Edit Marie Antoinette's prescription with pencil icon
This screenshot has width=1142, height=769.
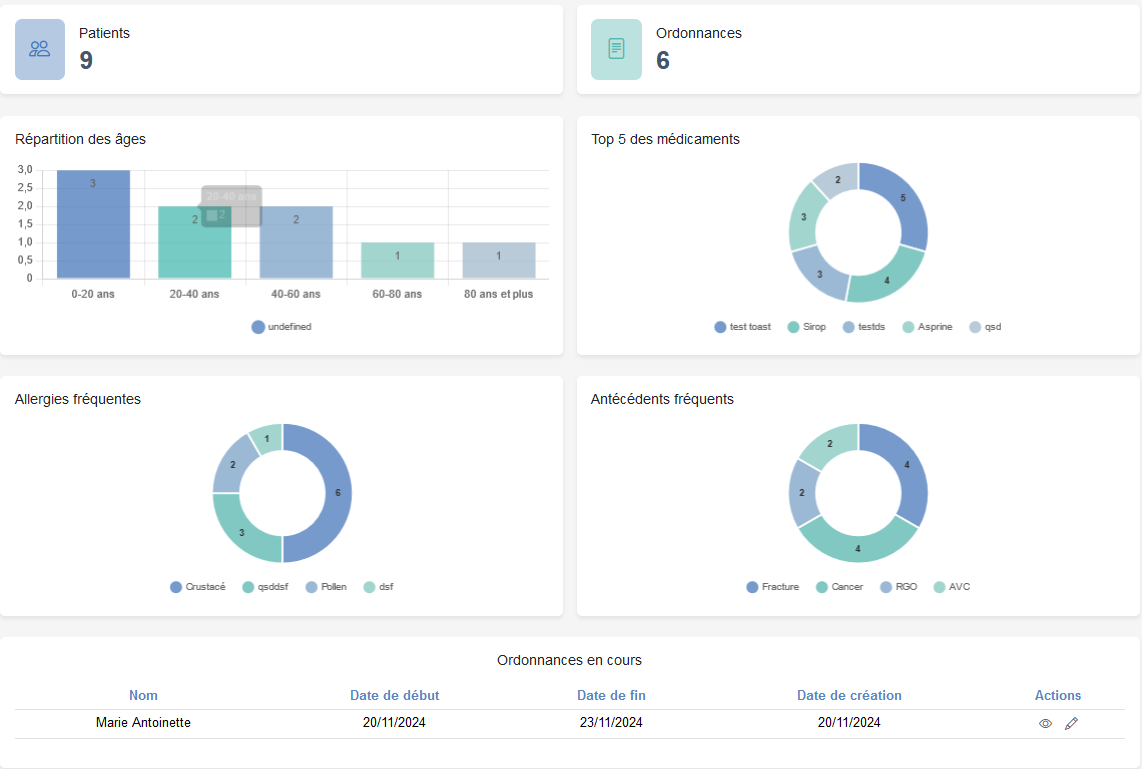pyautogui.click(x=1071, y=723)
